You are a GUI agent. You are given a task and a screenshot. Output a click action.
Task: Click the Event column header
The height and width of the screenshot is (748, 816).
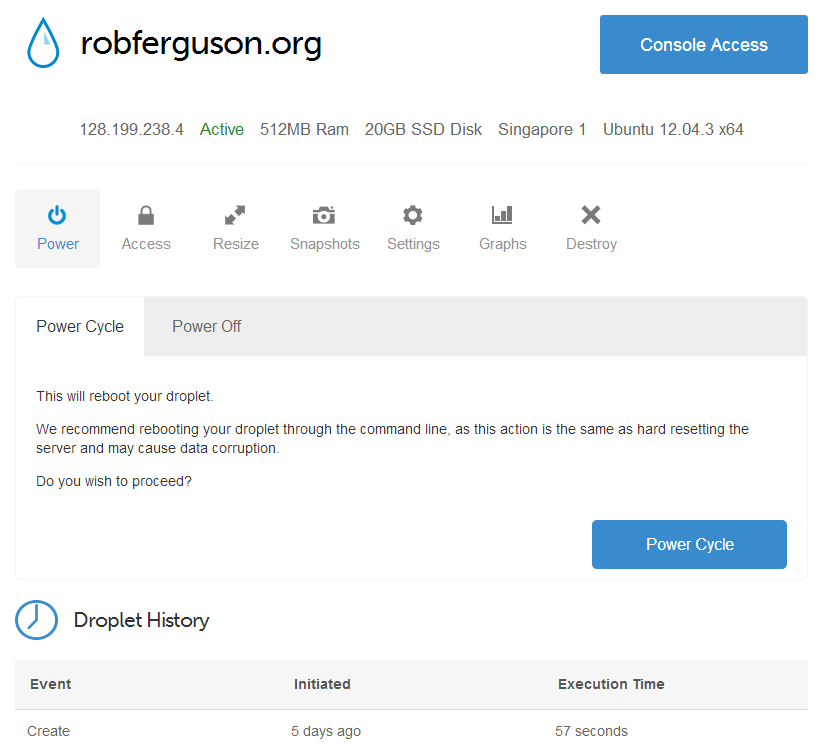pos(50,684)
